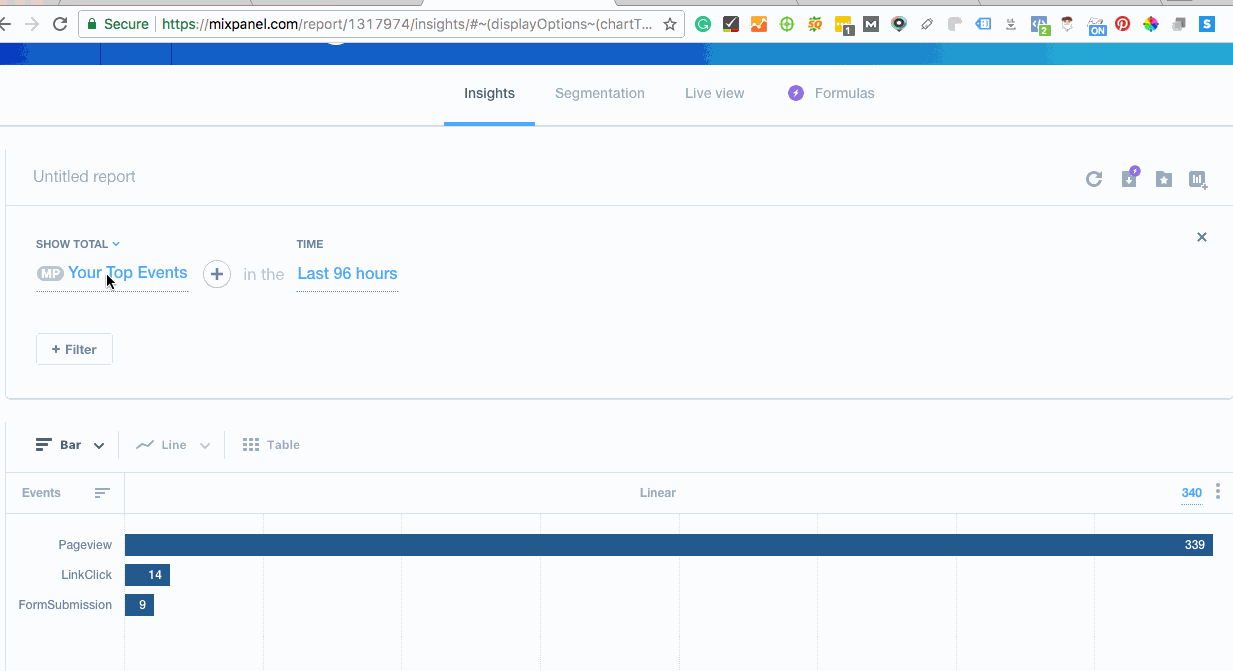Click the Grammarly extension icon
This screenshot has height=671, width=1233.
click(703, 24)
